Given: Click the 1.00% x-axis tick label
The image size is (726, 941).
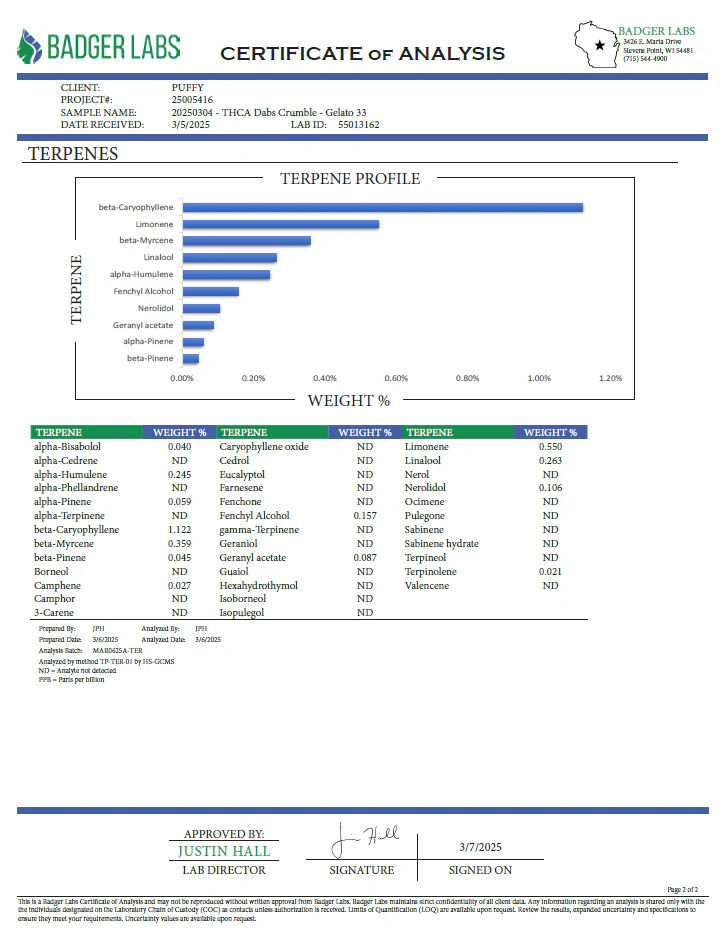Looking at the screenshot, I should [x=539, y=378].
